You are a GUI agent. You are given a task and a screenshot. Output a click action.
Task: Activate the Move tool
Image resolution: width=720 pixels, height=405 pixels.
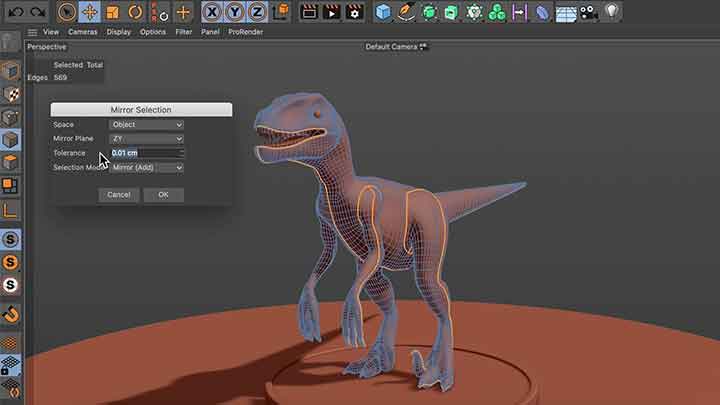[x=90, y=12]
